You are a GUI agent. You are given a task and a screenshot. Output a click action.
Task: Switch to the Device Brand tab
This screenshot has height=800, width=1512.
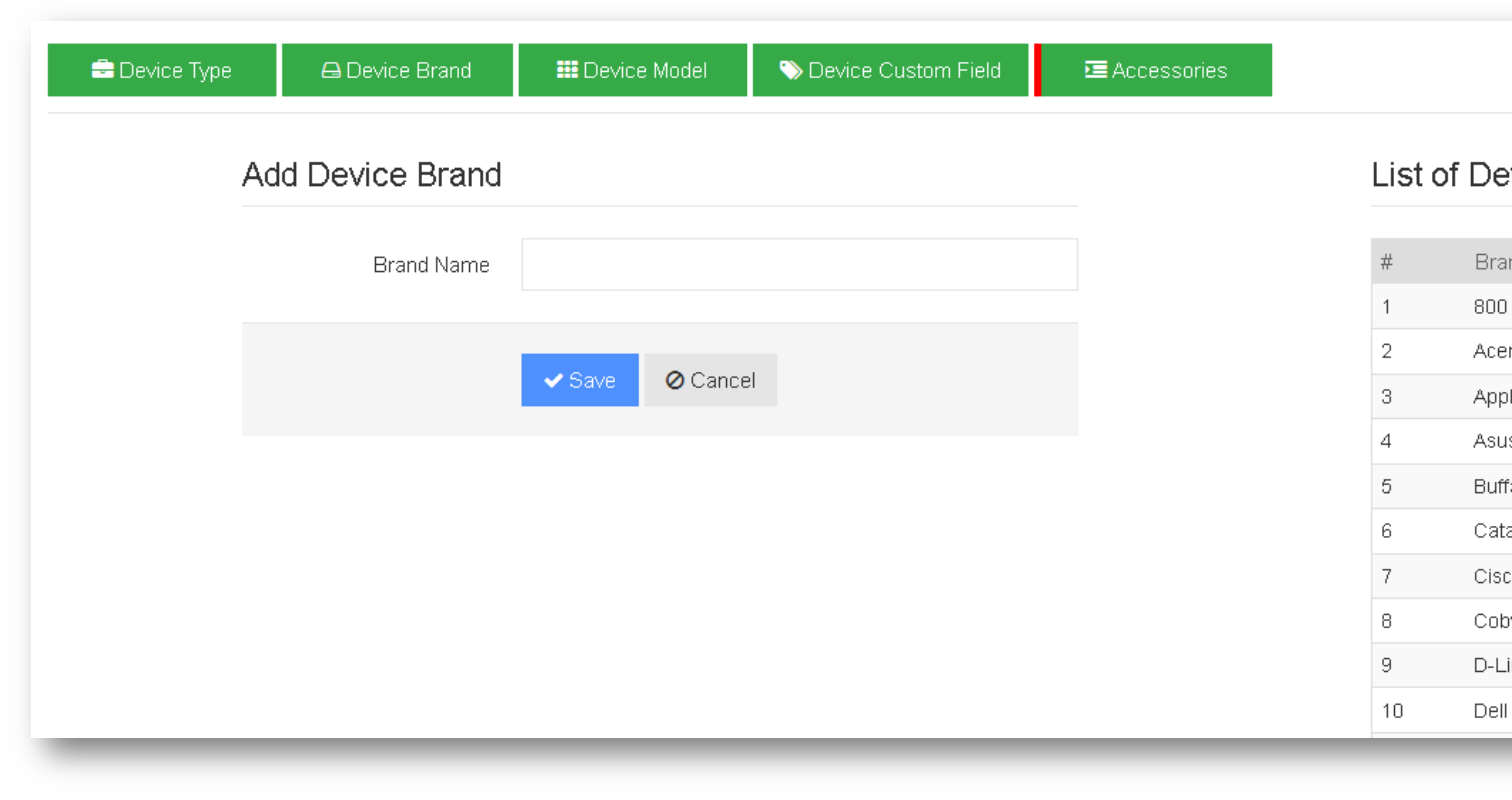tap(397, 70)
